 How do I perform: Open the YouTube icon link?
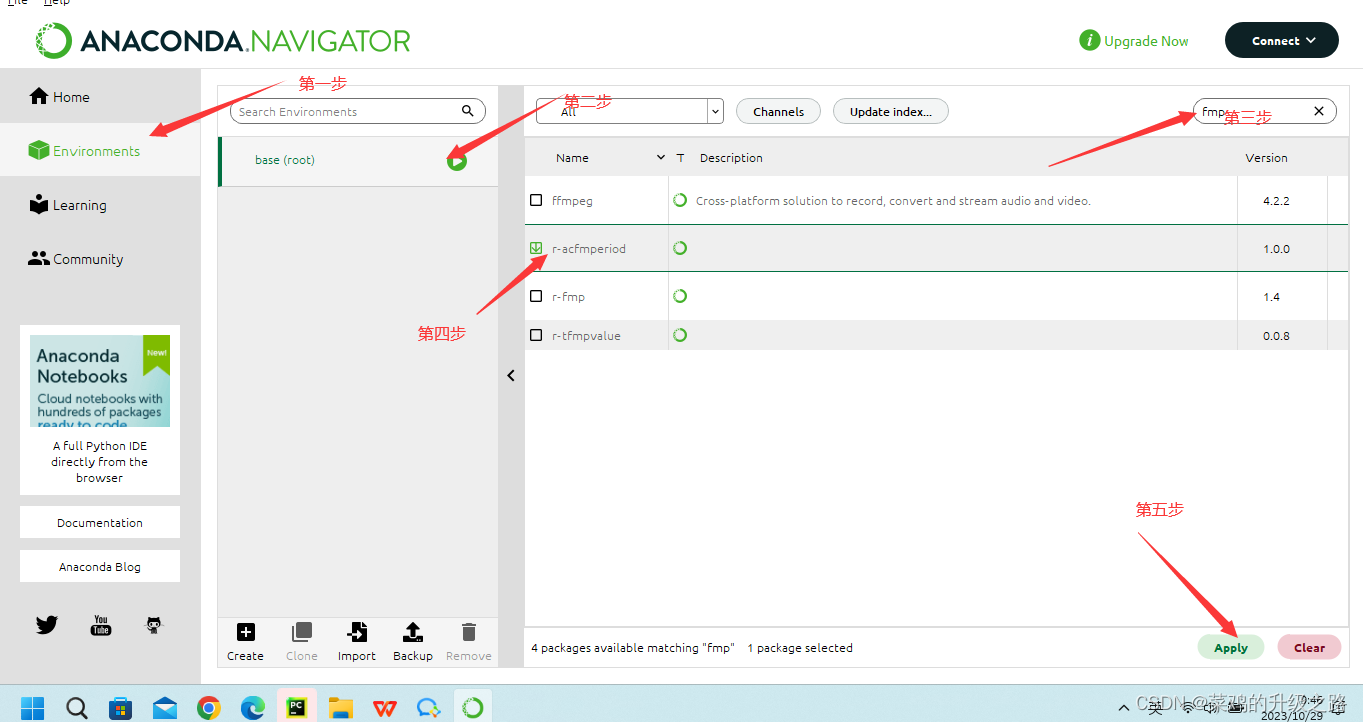(x=101, y=625)
